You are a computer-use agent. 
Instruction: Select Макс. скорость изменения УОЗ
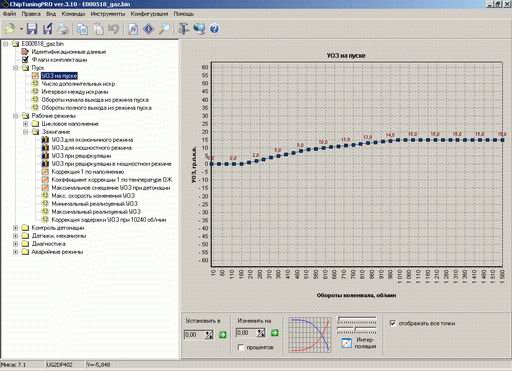tap(93, 196)
